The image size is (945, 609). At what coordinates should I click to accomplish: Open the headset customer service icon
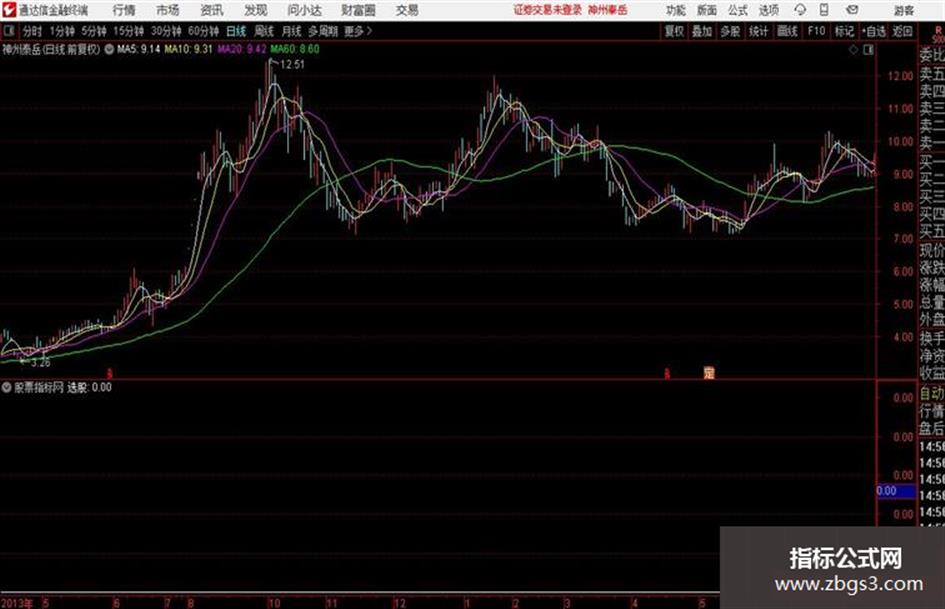pyautogui.click(x=800, y=10)
